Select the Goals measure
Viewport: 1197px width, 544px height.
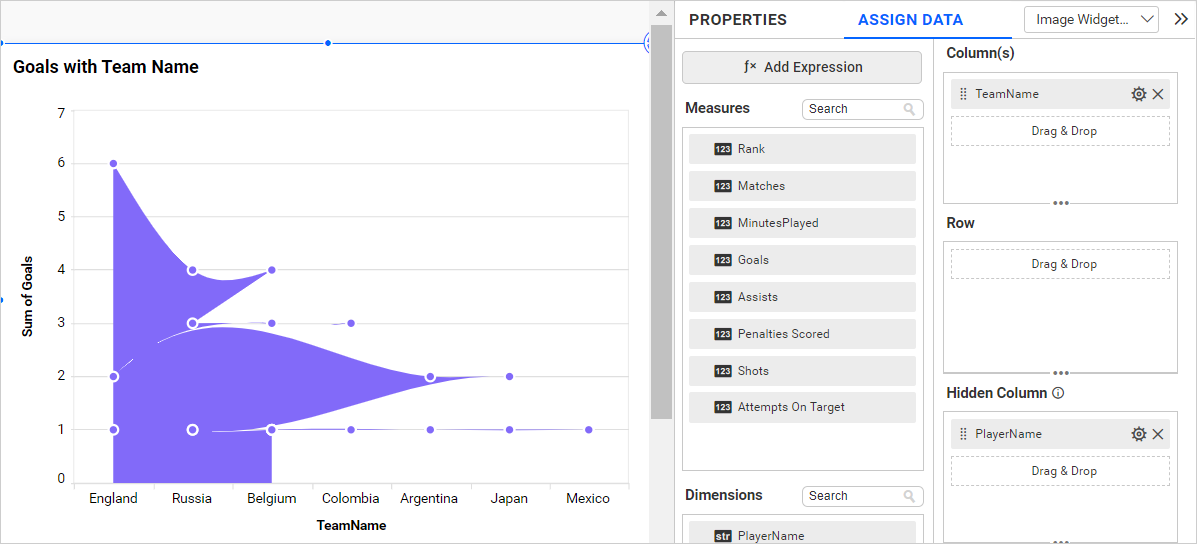[x=801, y=260]
